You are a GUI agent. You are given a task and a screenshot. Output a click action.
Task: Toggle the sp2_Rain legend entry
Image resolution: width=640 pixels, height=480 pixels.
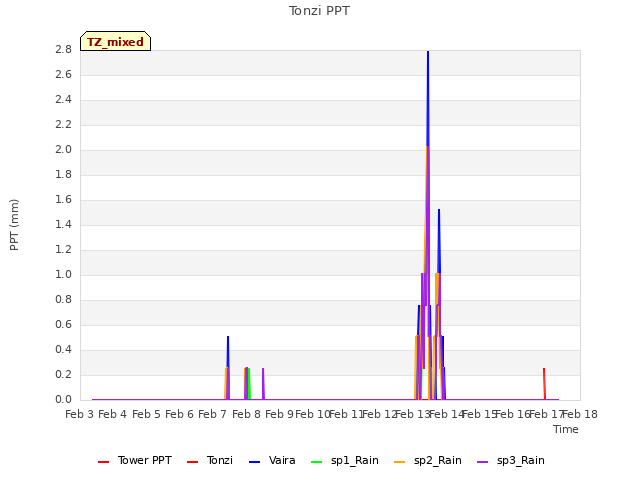click(x=428, y=460)
